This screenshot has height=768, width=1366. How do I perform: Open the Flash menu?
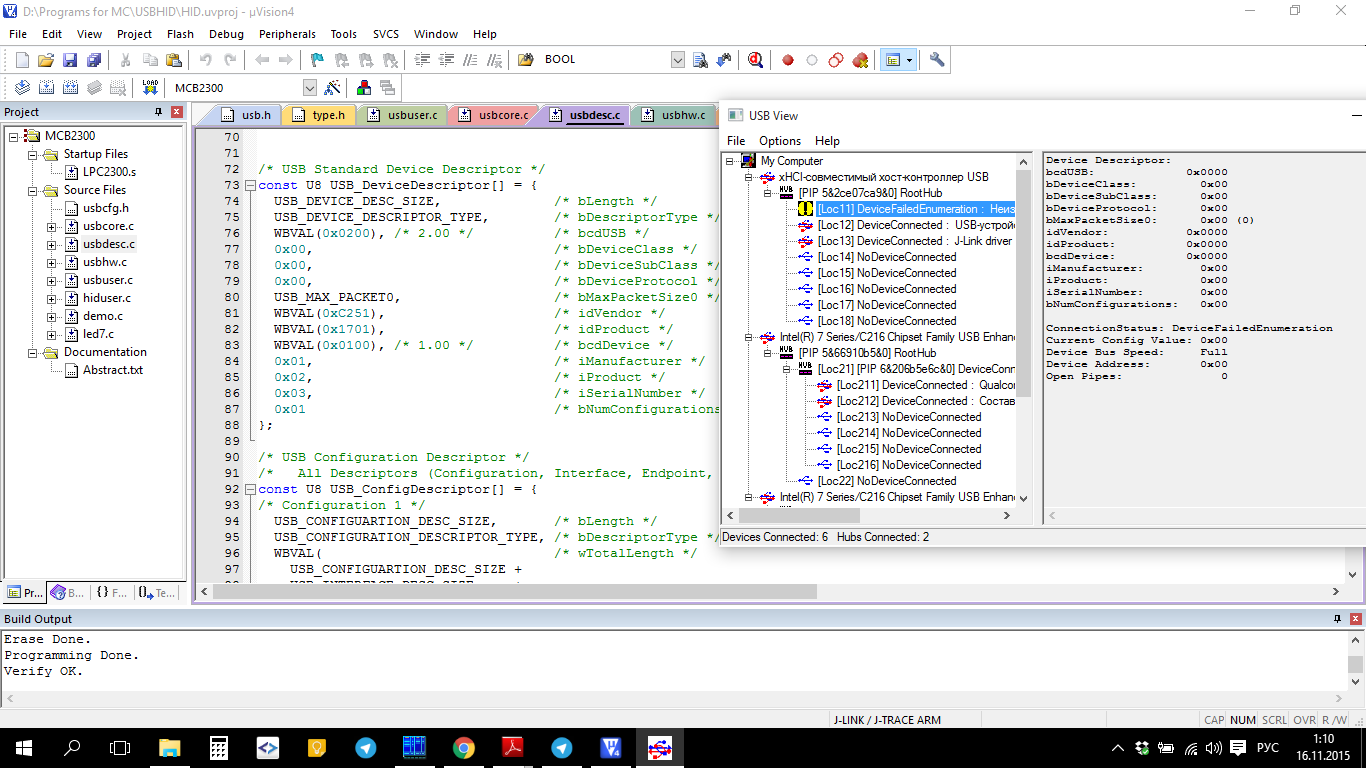181,34
